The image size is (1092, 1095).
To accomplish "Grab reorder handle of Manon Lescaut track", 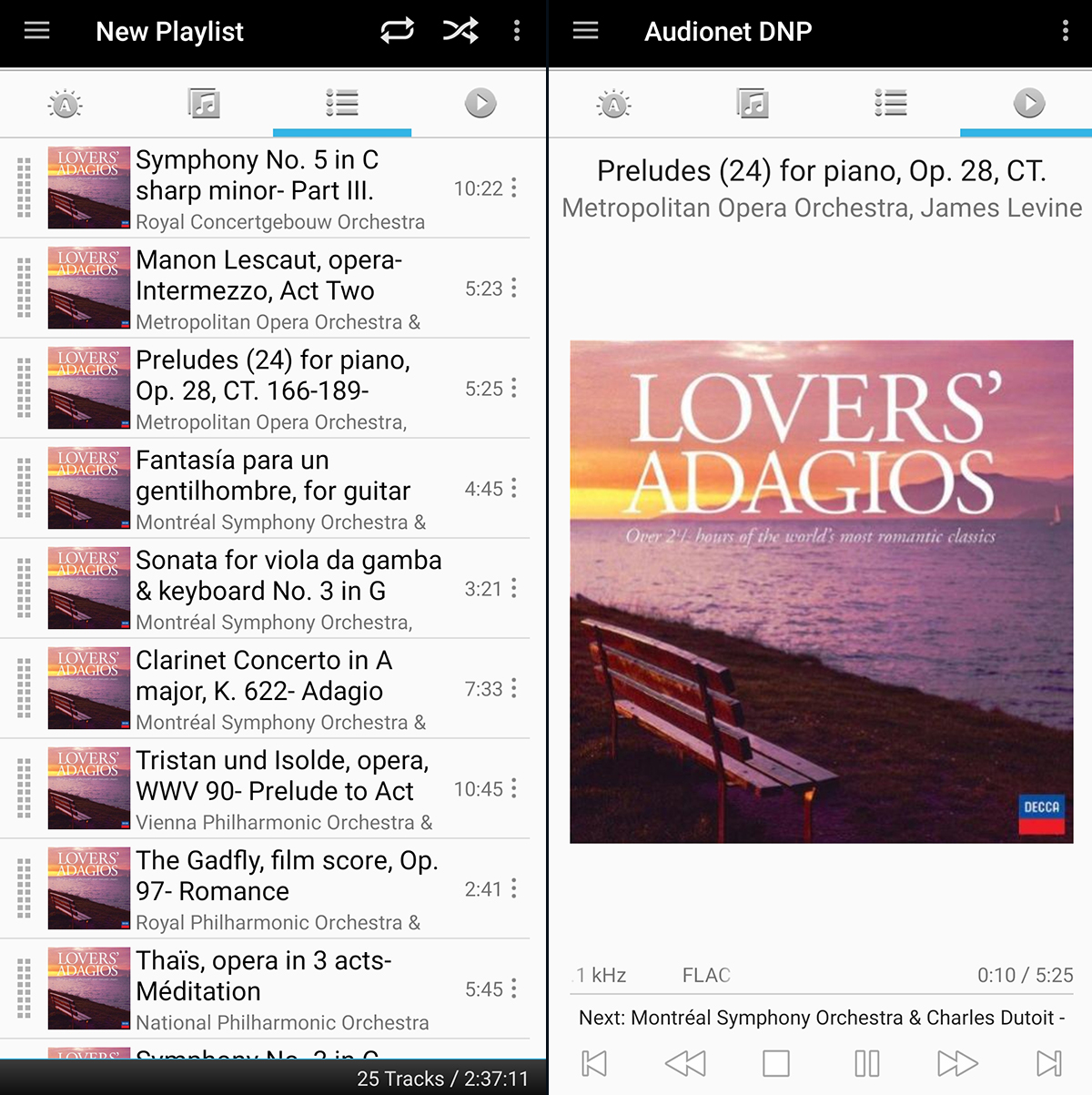I will pos(25,288).
